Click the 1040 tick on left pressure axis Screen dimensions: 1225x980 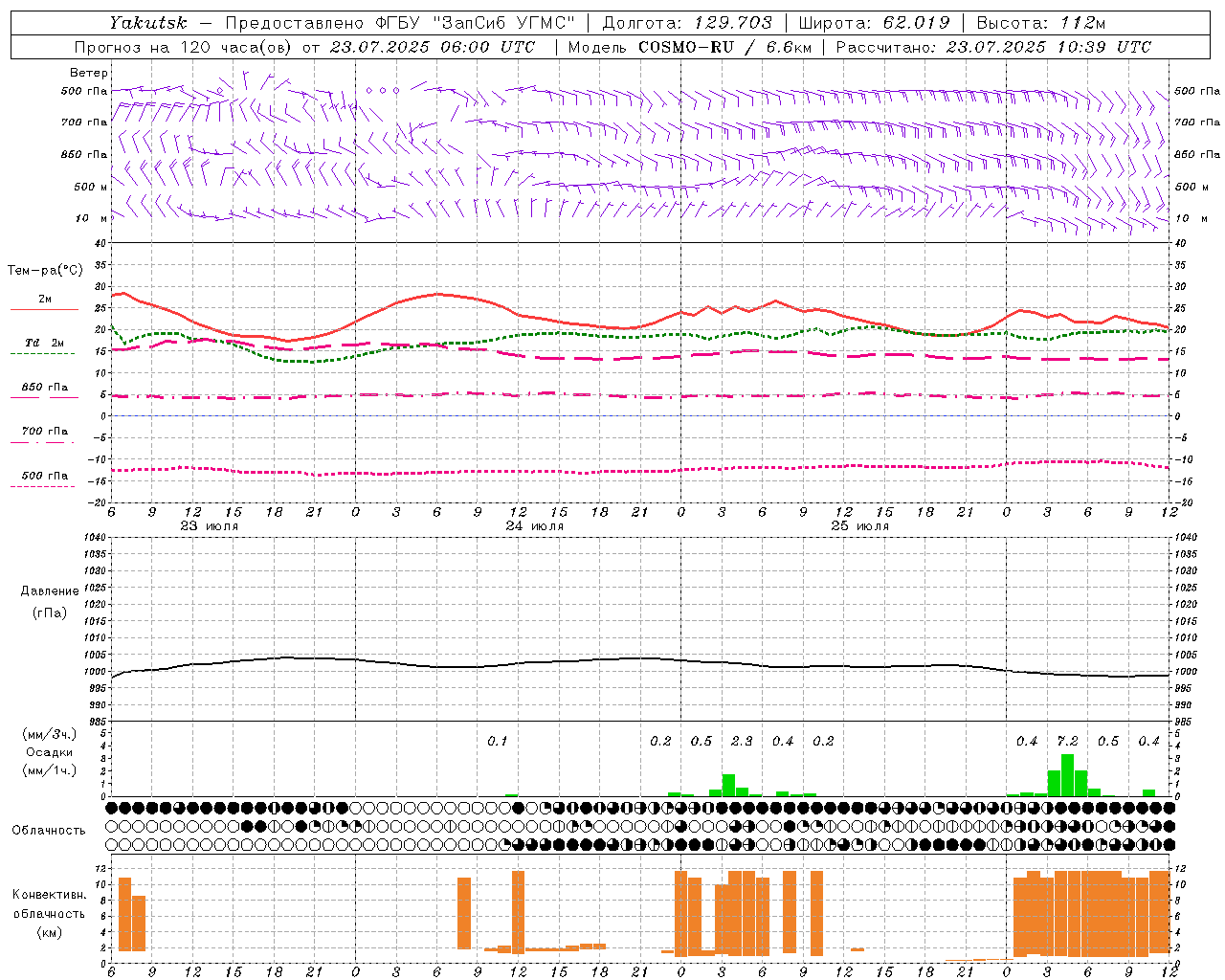click(x=93, y=538)
